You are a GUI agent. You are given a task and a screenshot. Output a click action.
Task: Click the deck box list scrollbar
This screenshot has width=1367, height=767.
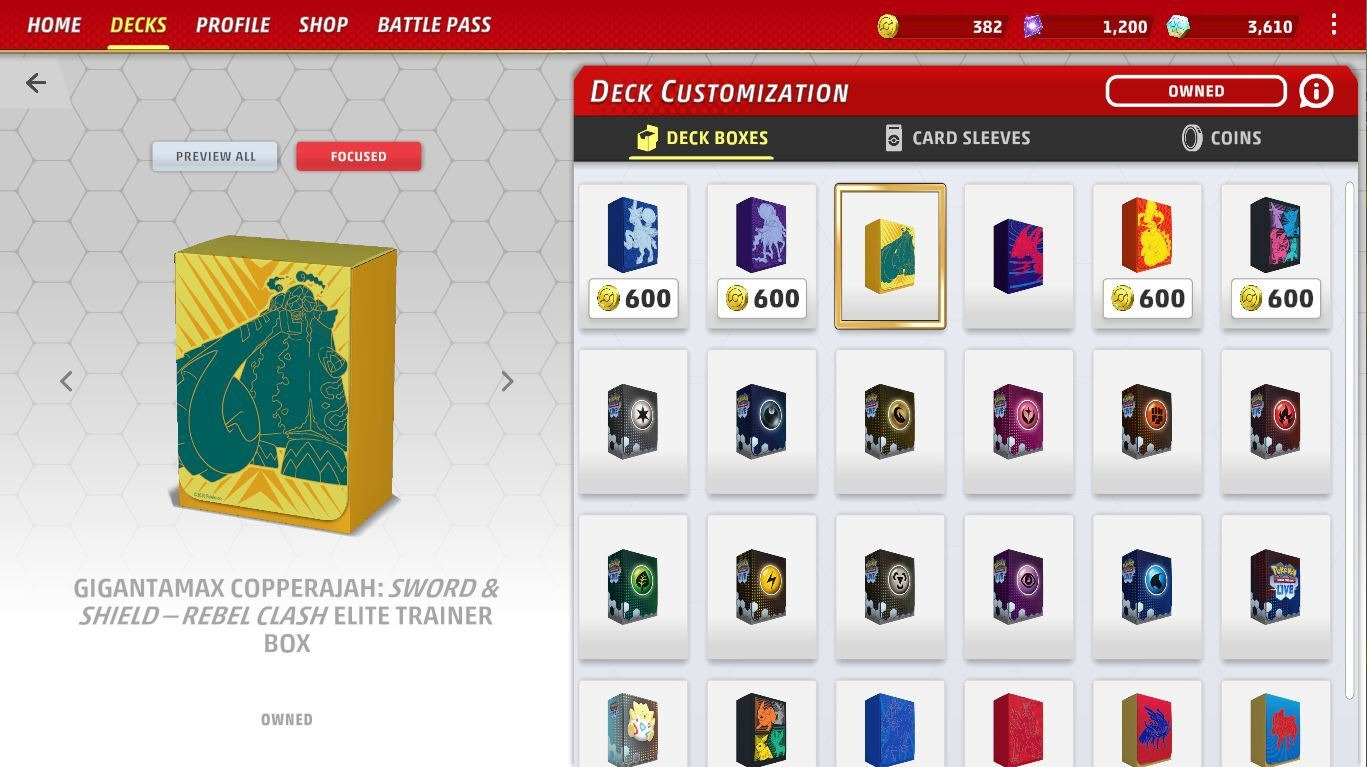[x=1350, y=440]
